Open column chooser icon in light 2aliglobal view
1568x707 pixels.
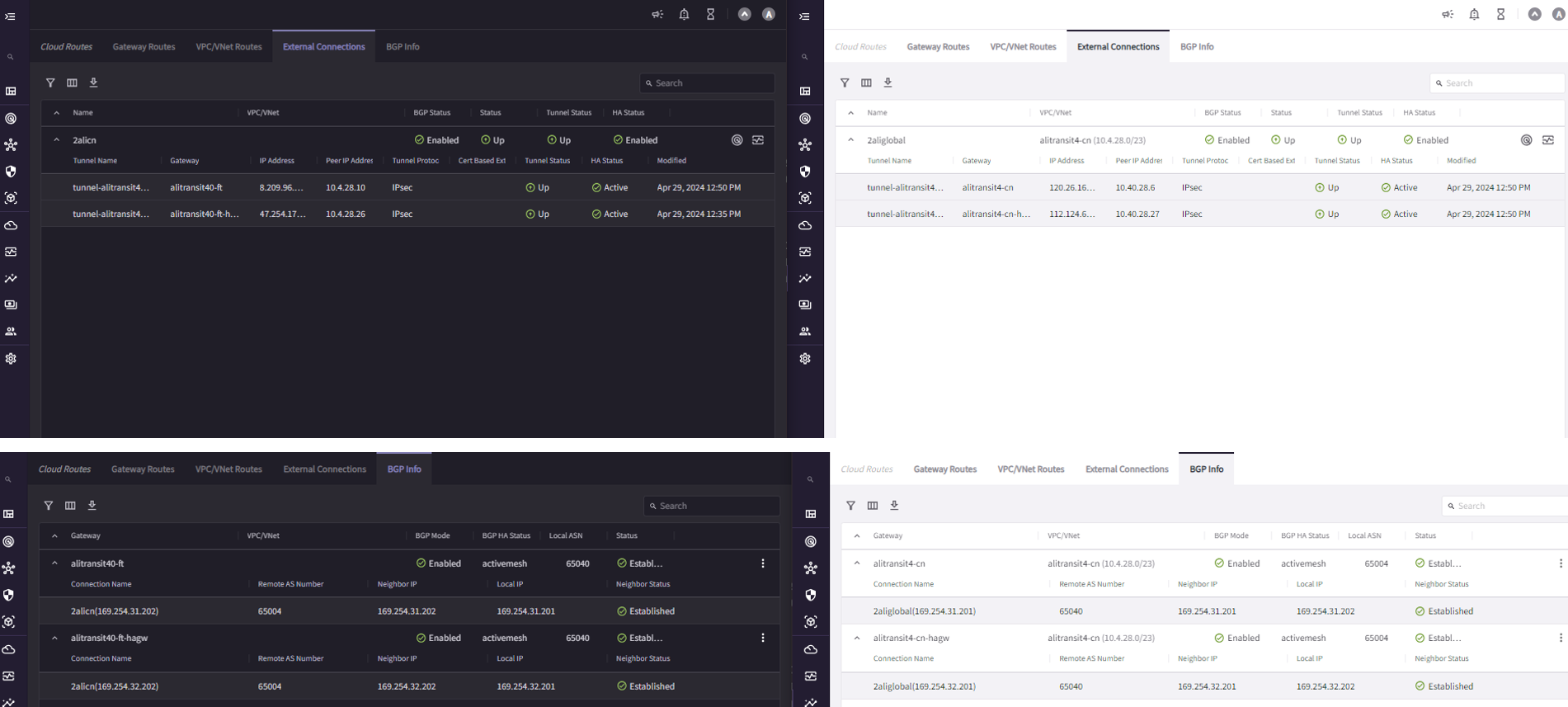tap(866, 82)
